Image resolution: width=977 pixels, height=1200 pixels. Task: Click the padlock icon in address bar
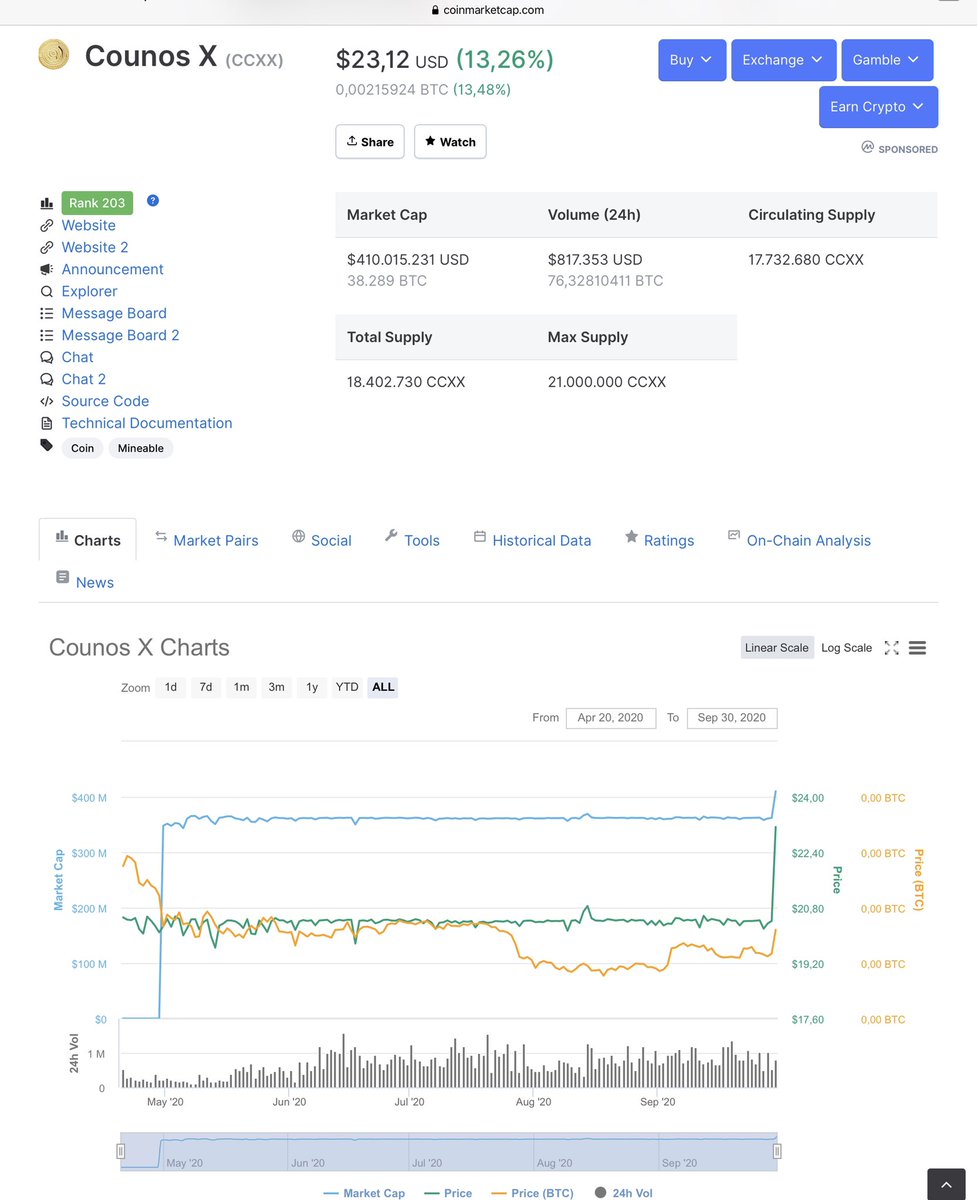(x=435, y=10)
